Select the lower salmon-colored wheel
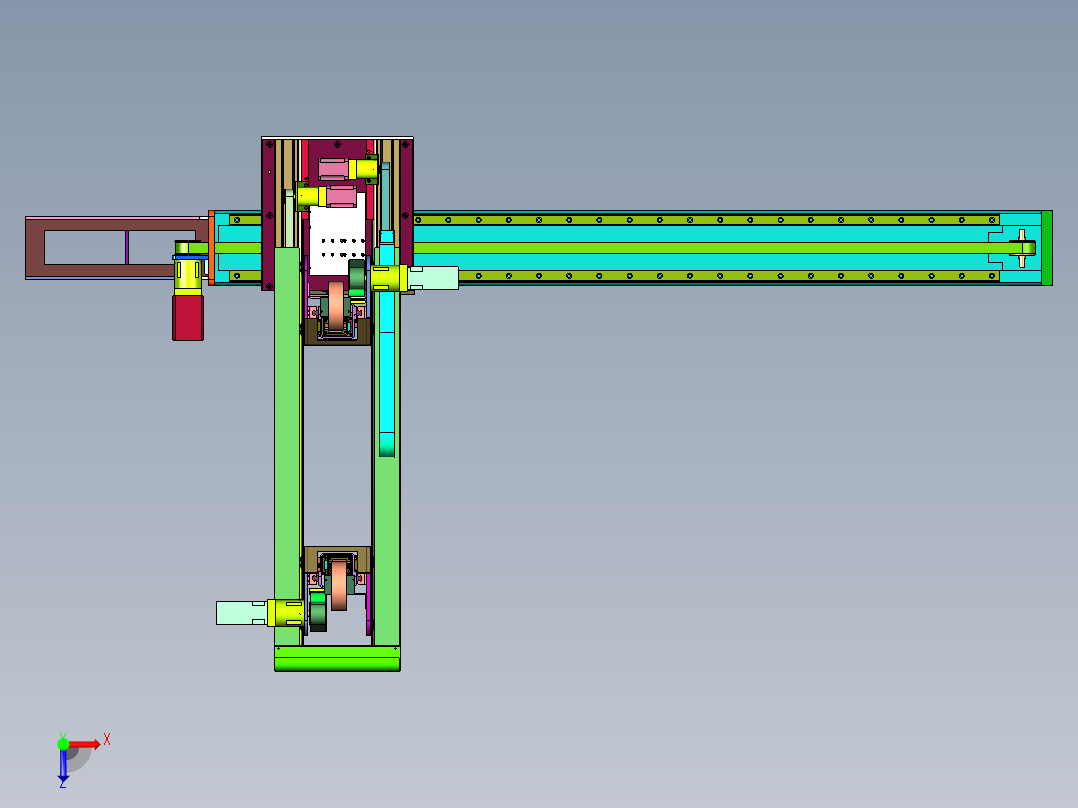 [x=339, y=585]
